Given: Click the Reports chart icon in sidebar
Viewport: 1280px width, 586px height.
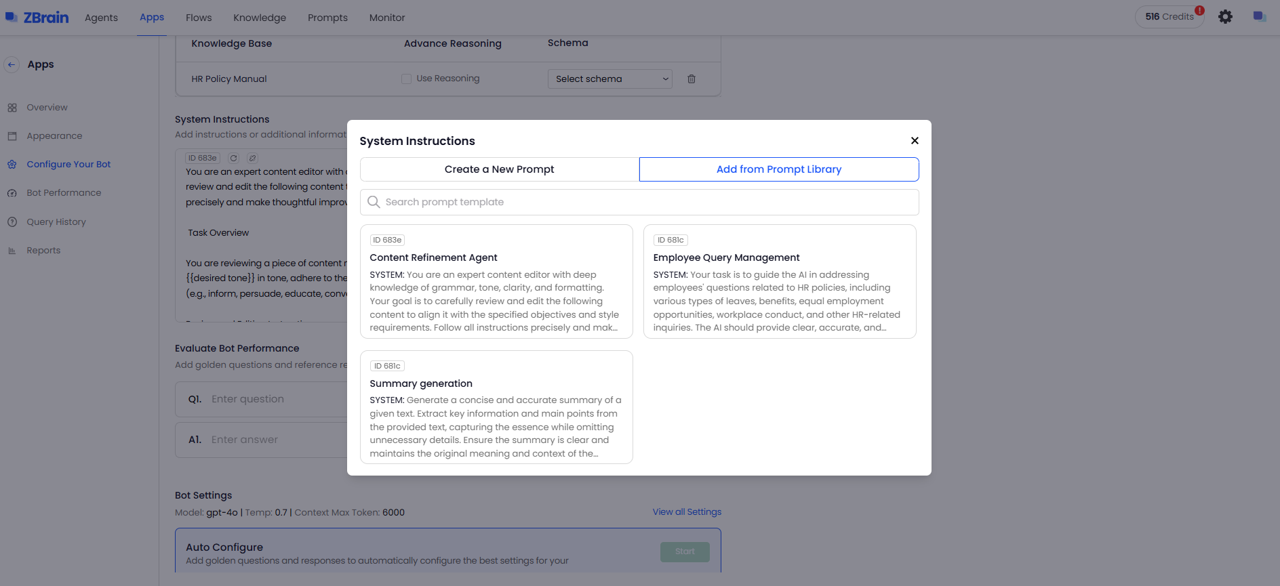Looking at the screenshot, I should [x=12, y=251].
